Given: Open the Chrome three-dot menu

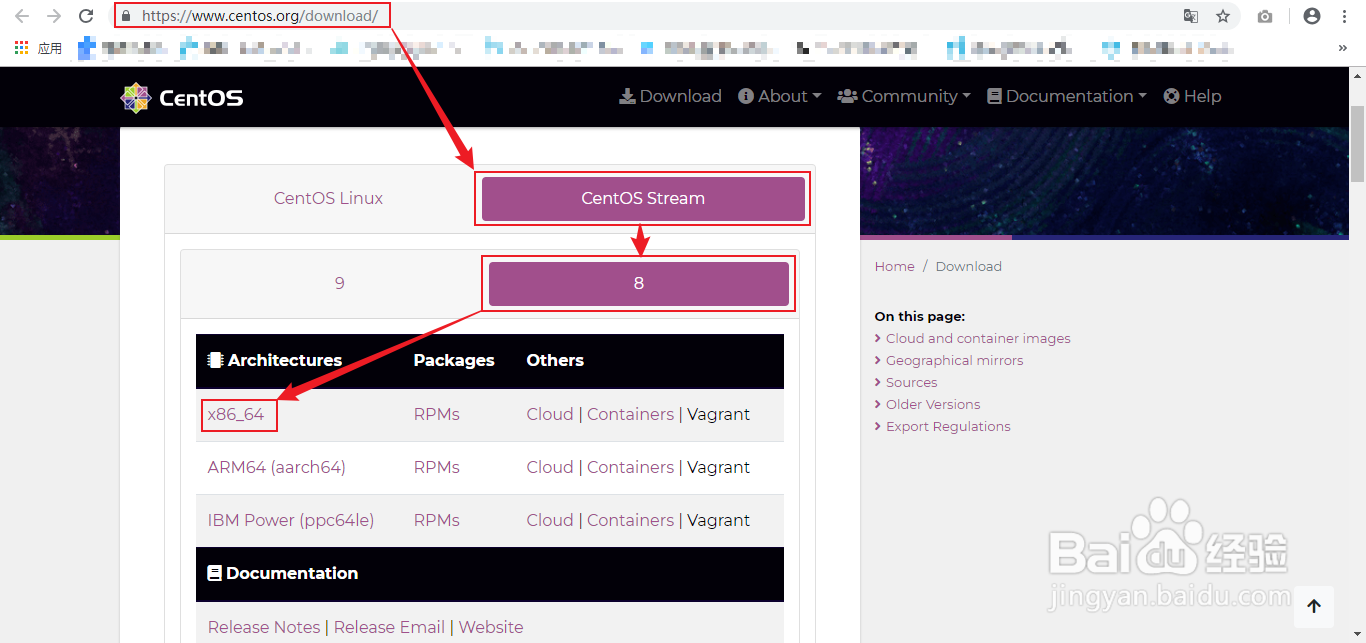Looking at the screenshot, I should (x=1344, y=16).
